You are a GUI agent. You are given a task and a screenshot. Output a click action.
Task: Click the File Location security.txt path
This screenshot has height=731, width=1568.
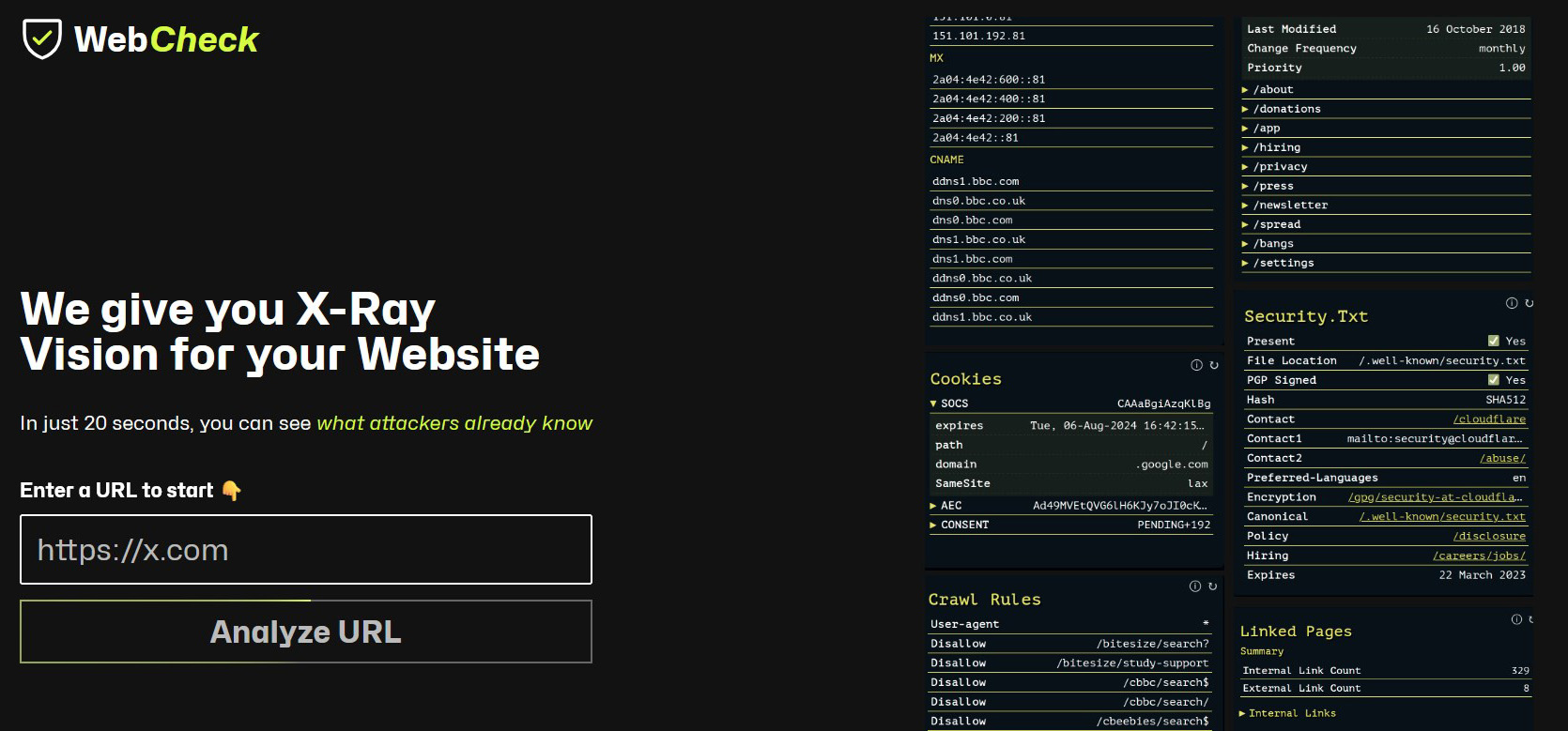coord(1442,360)
